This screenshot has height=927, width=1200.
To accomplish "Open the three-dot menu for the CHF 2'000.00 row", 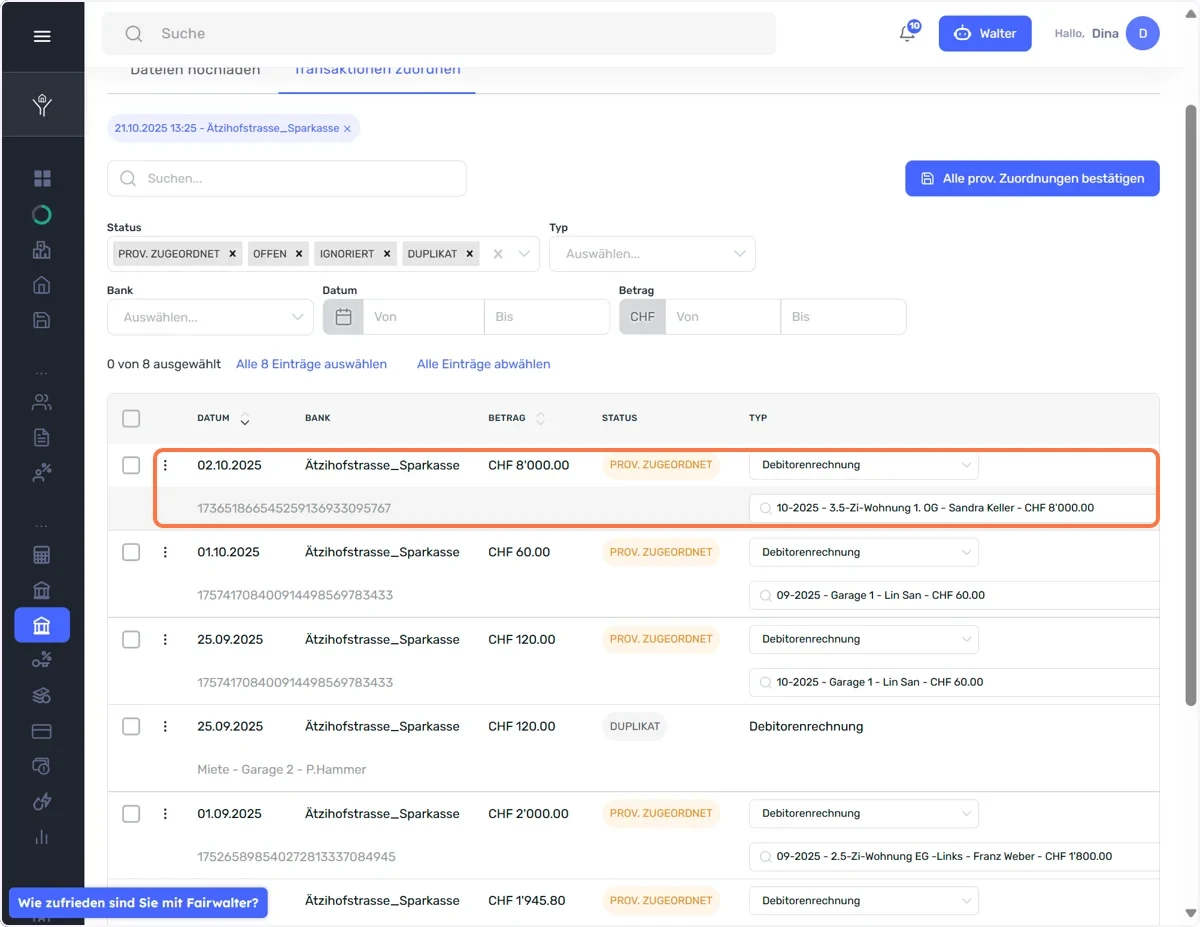I will 165,814.
